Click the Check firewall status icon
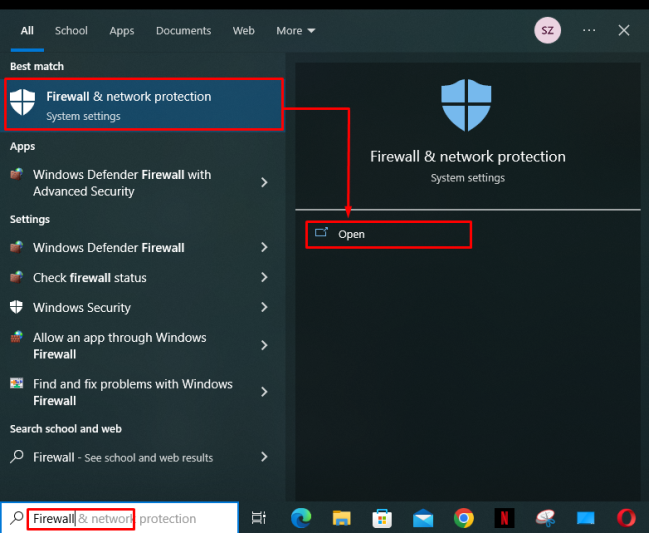 pos(17,276)
